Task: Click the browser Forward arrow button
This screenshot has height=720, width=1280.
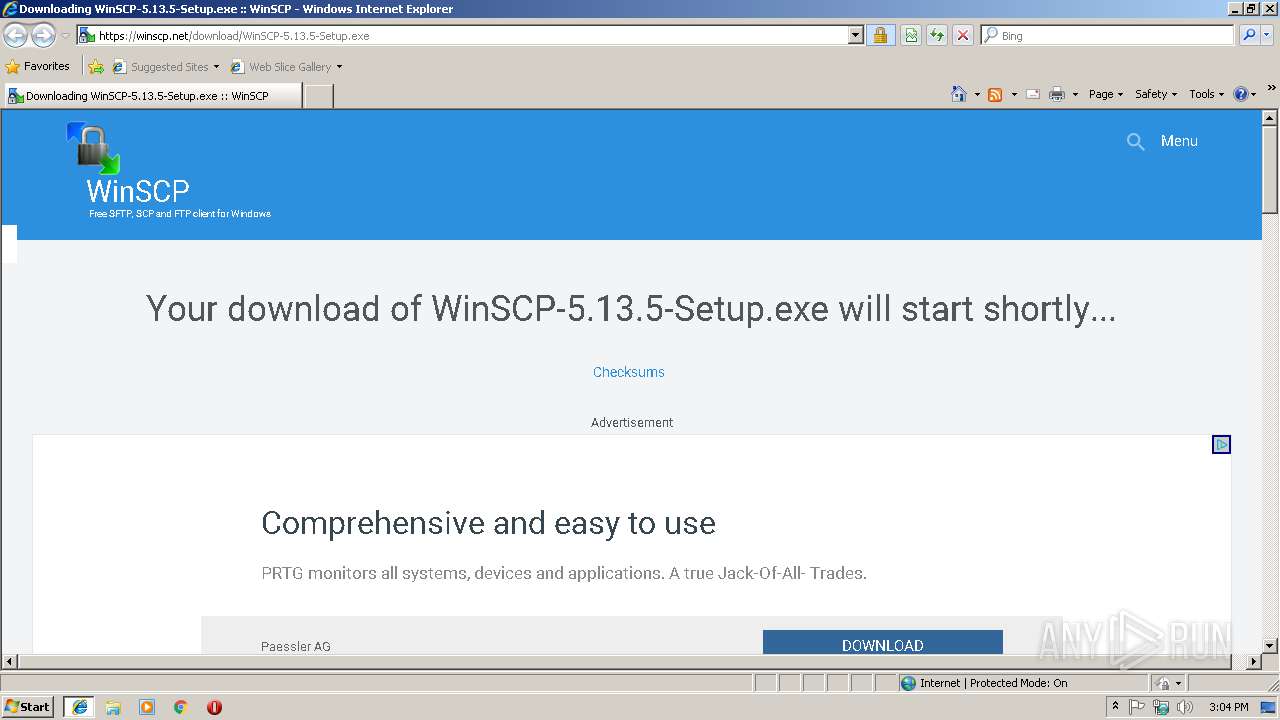Action: tap(43, 36)
